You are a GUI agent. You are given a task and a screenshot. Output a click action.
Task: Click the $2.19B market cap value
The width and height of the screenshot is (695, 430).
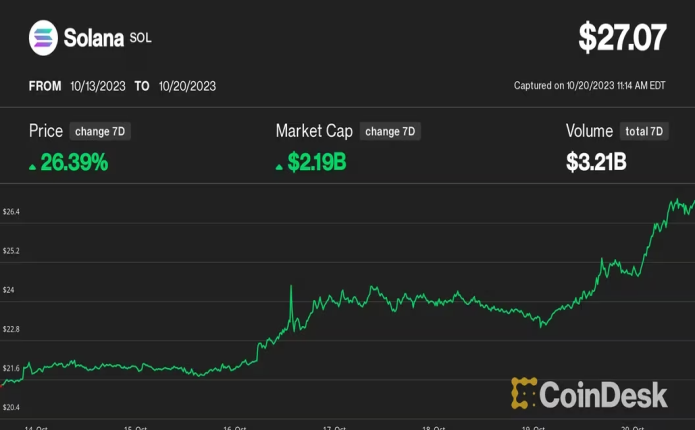(317, 162)
